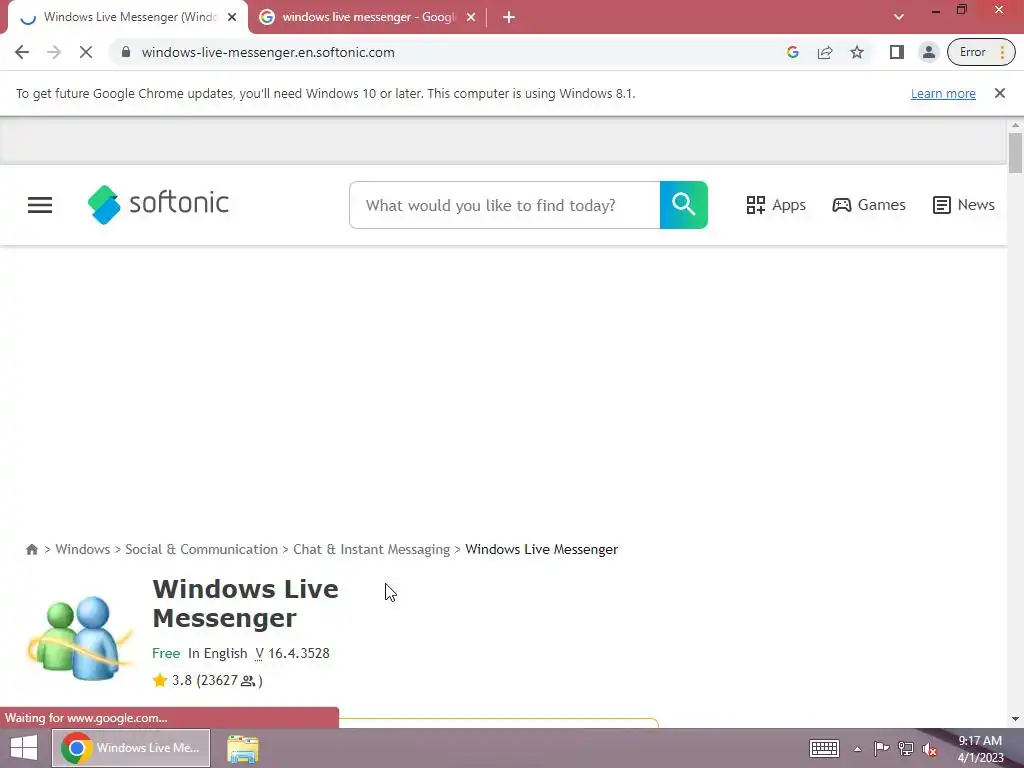Open Chat & Instant Messaging breadcrumb
The image size is (1024, 768).
click(371, 549)
